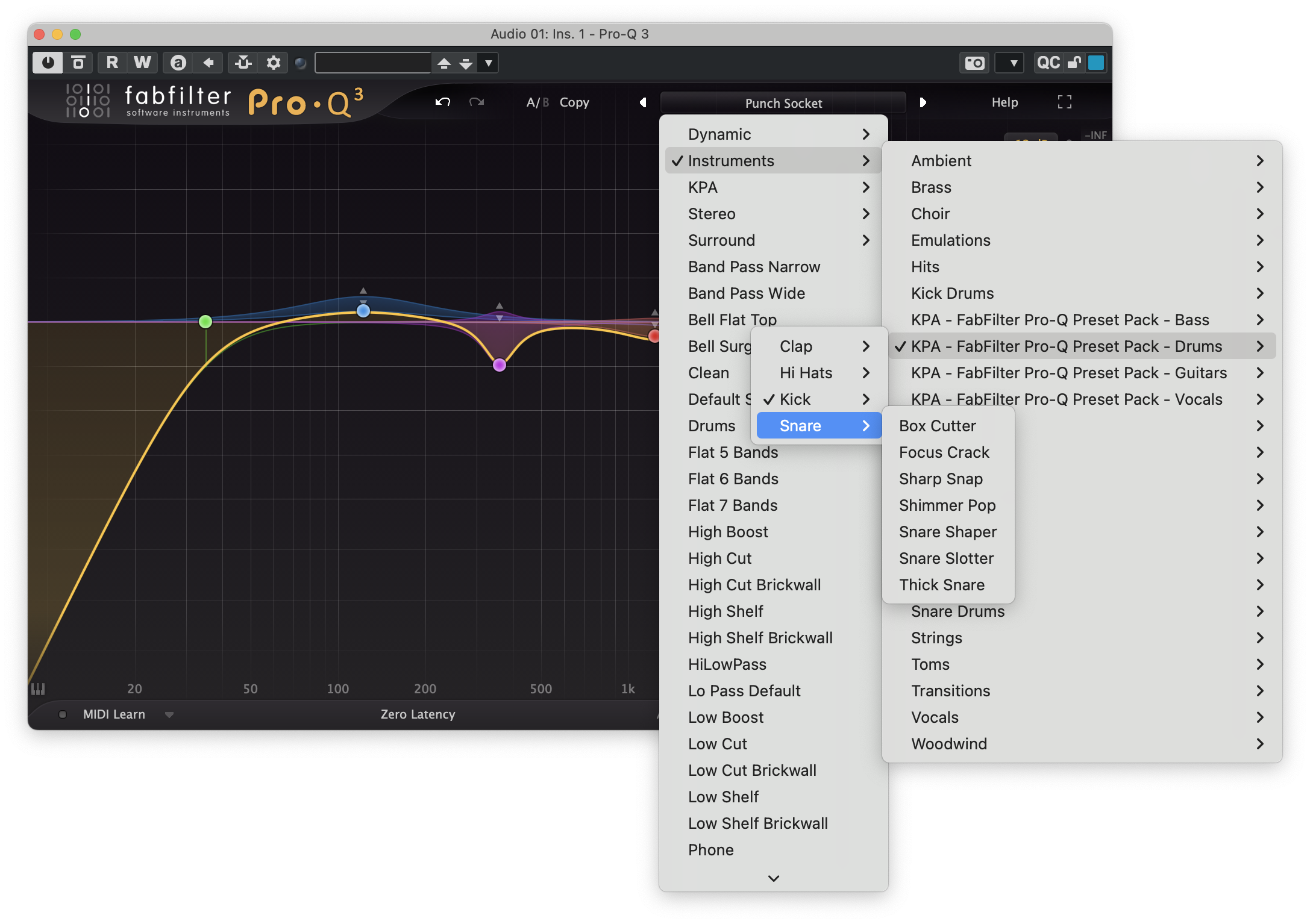Image resolution: width=1310 pixels, height=924 pixels.
Task: Click the Help button
Action: (x=1004, y=102)
